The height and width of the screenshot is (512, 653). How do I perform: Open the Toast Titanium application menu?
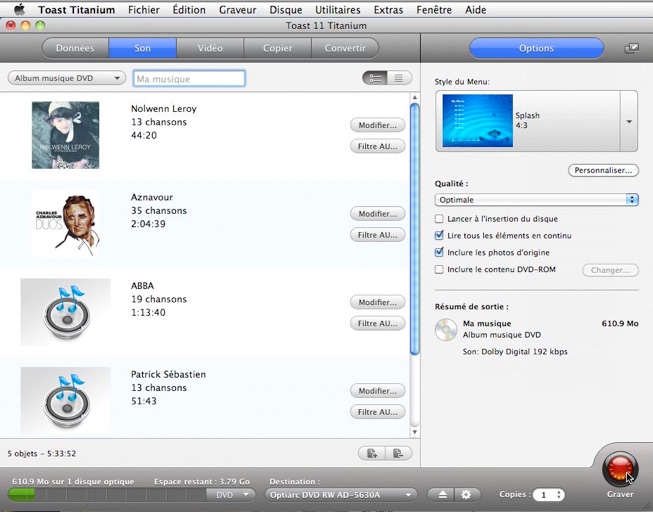point(77,10)
